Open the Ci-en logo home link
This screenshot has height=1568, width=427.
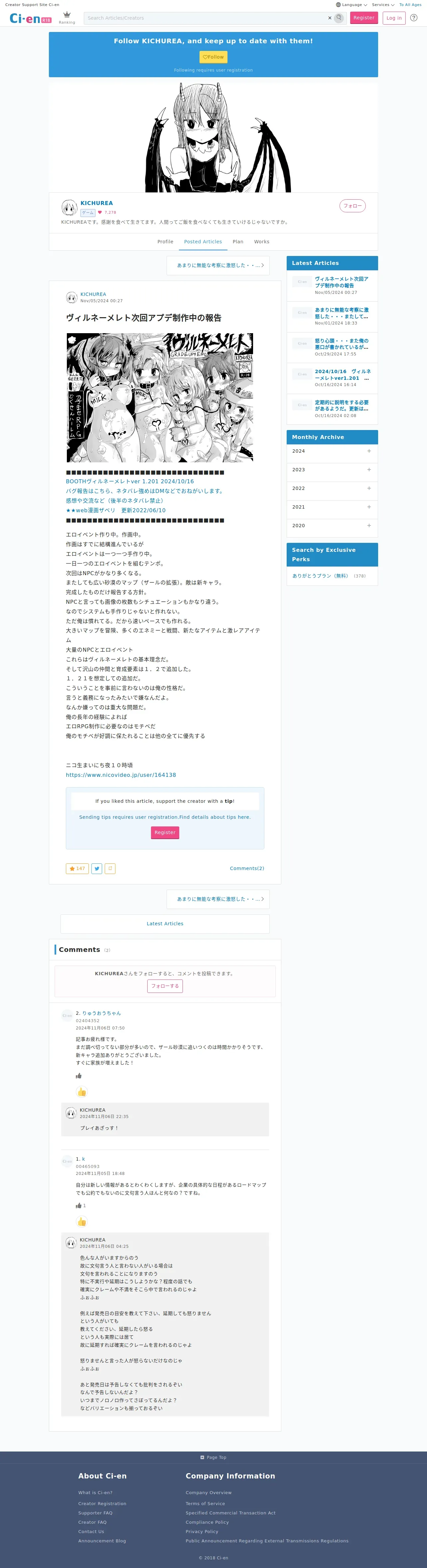pos(30,19)
